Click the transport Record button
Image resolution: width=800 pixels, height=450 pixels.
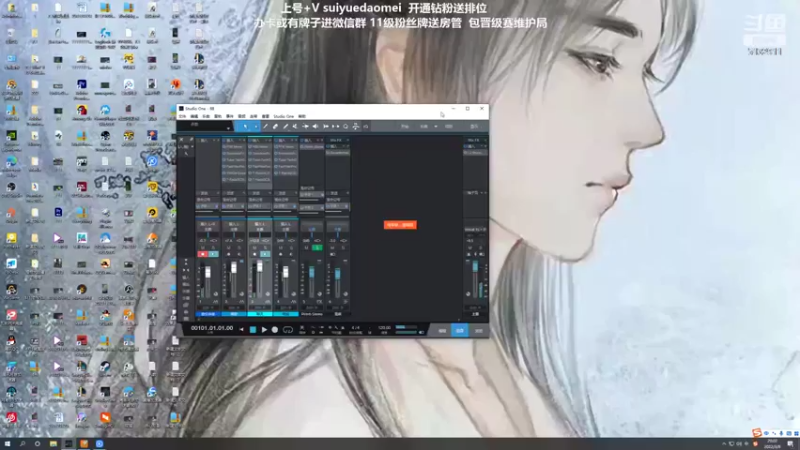[x=274, y=330]
